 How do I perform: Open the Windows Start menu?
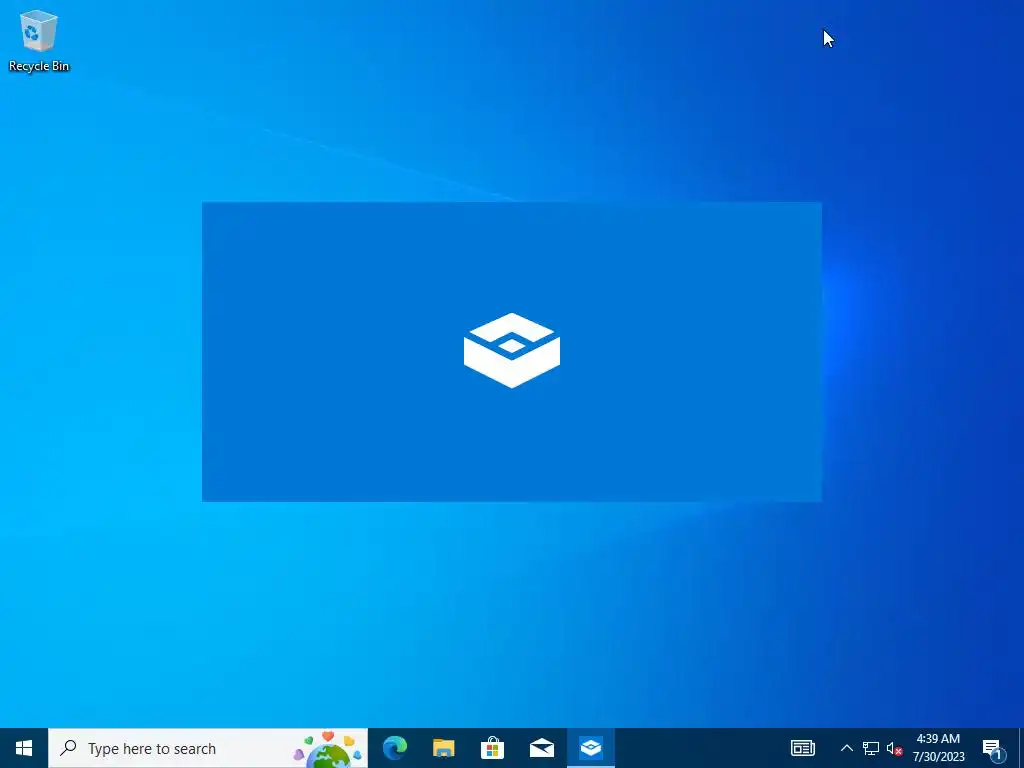click(x=24, y=748)
